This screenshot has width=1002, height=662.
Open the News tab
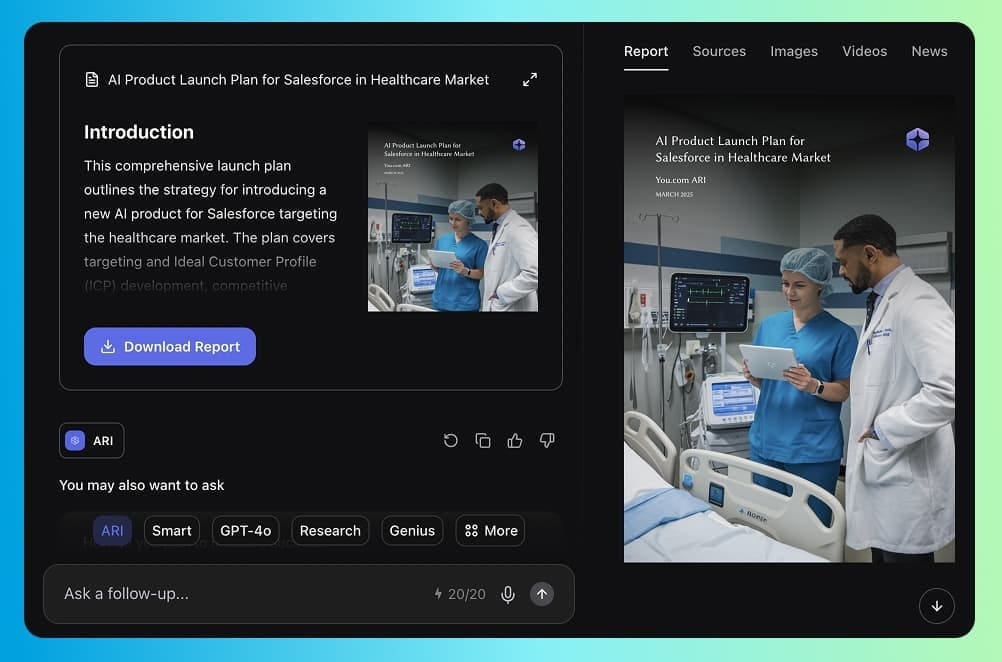929,51
